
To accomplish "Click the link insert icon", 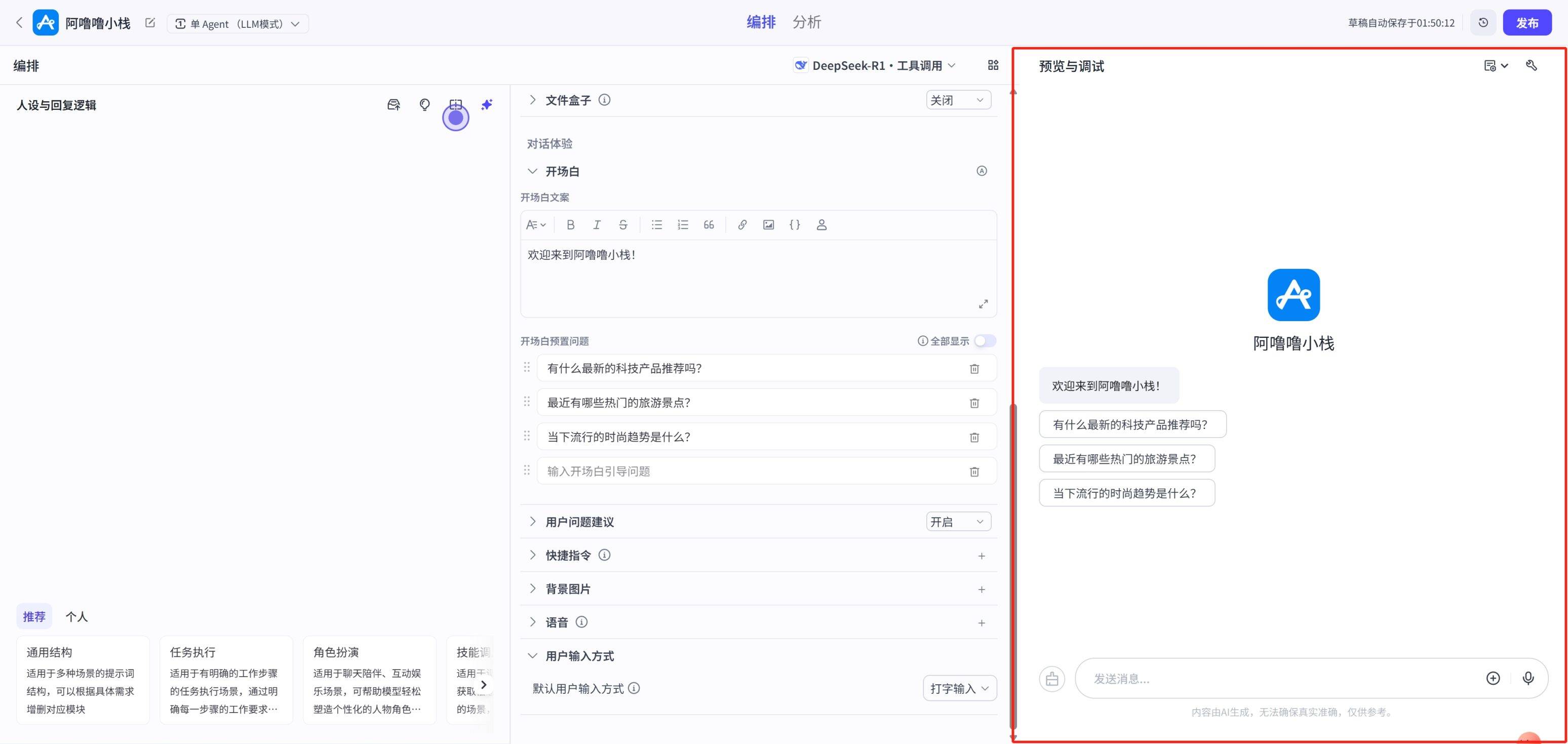I will coord(742,225).
